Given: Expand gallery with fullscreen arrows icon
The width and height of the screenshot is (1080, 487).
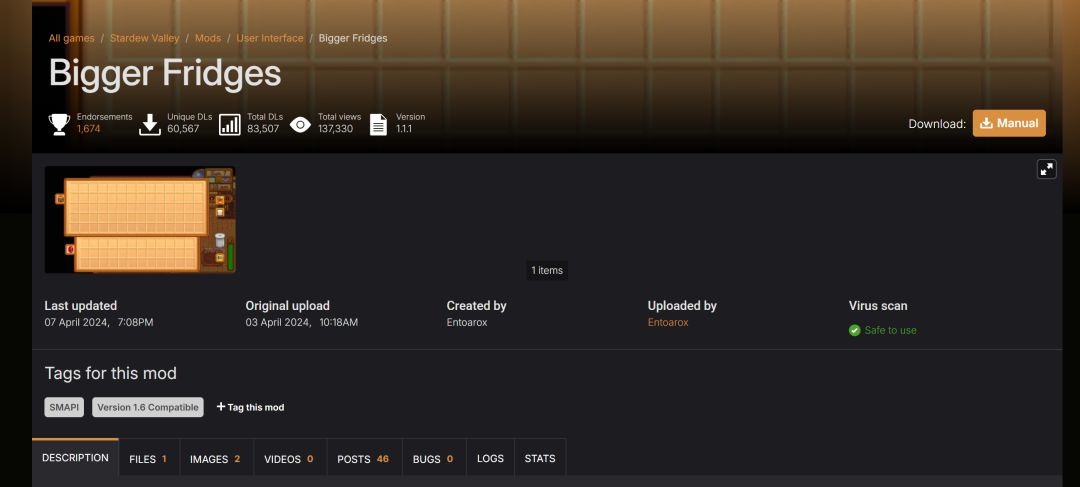Looking at the screenshot, I should click(x=1046, y=169).
